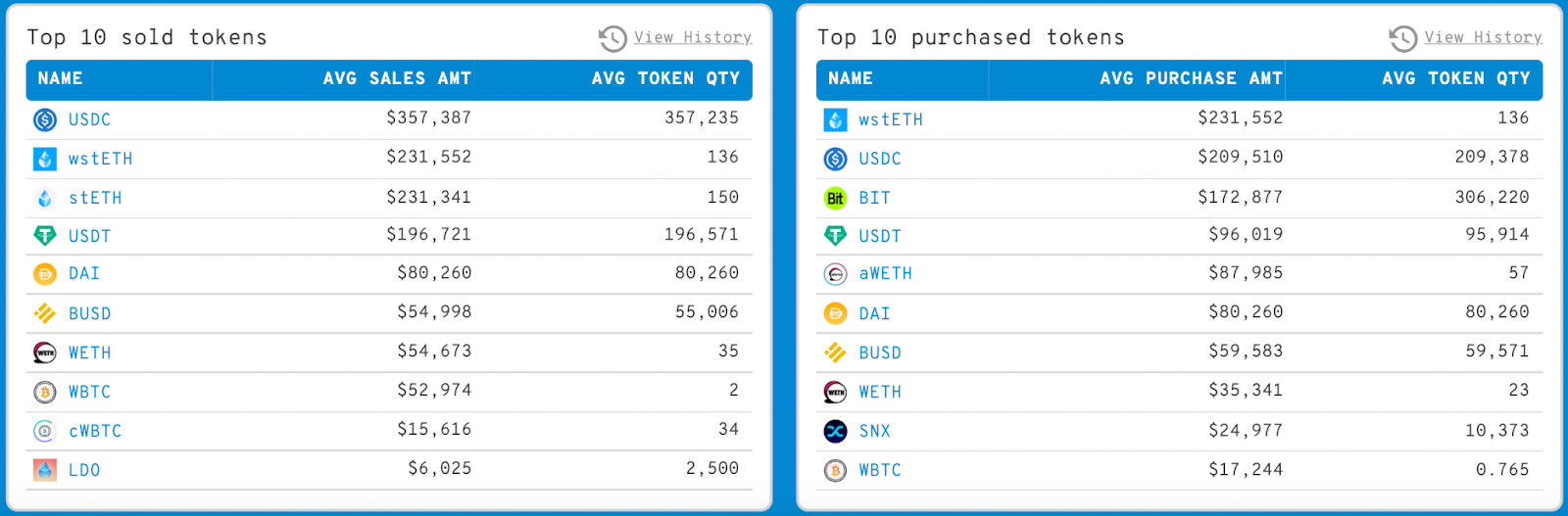Click the cWBTC token icon
Image resolution: width=1568 pixels, height=516 pixels.
pyautogui.click(x=45, y=431)
